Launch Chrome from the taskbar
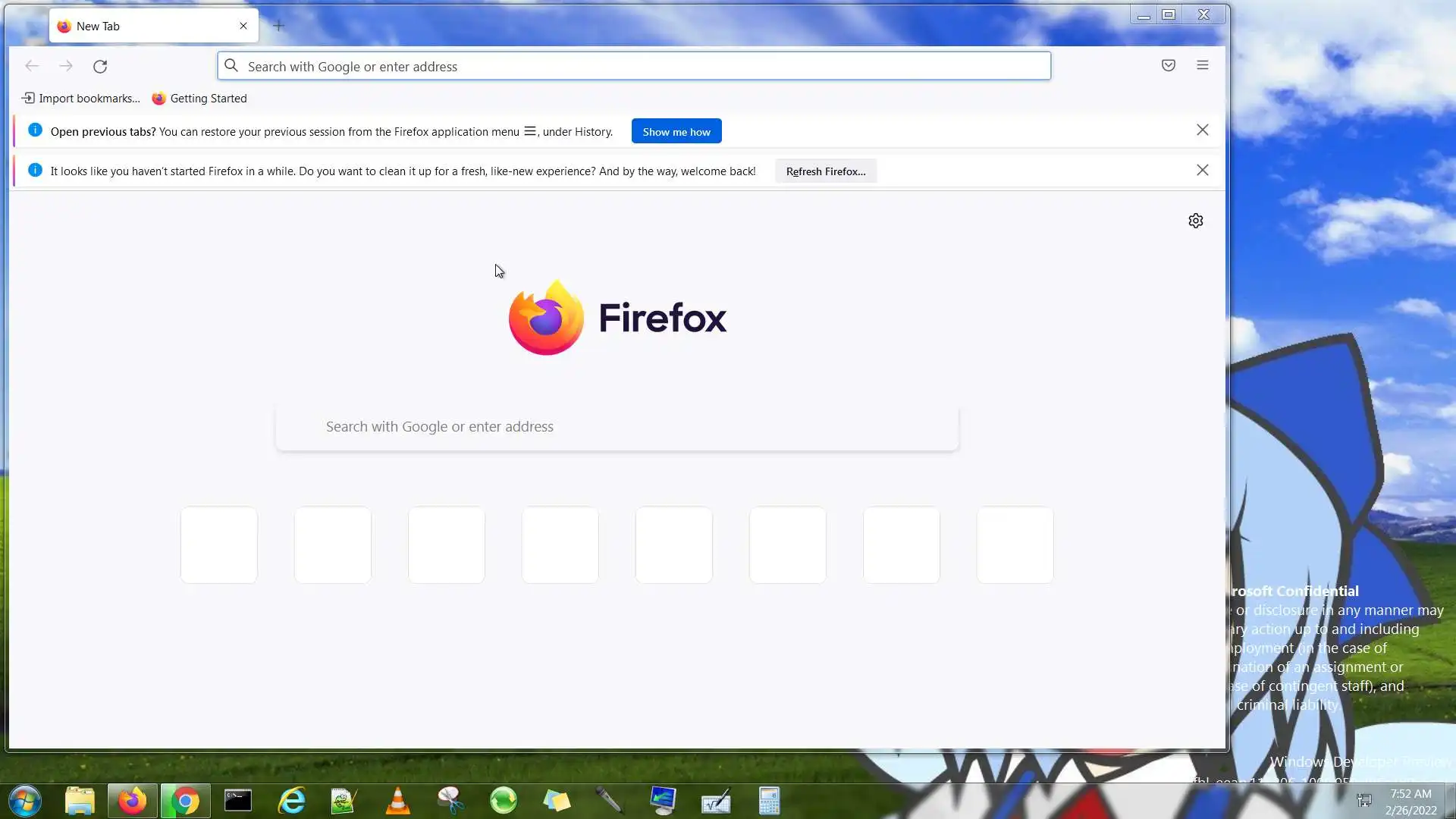 tap(185, 801)
